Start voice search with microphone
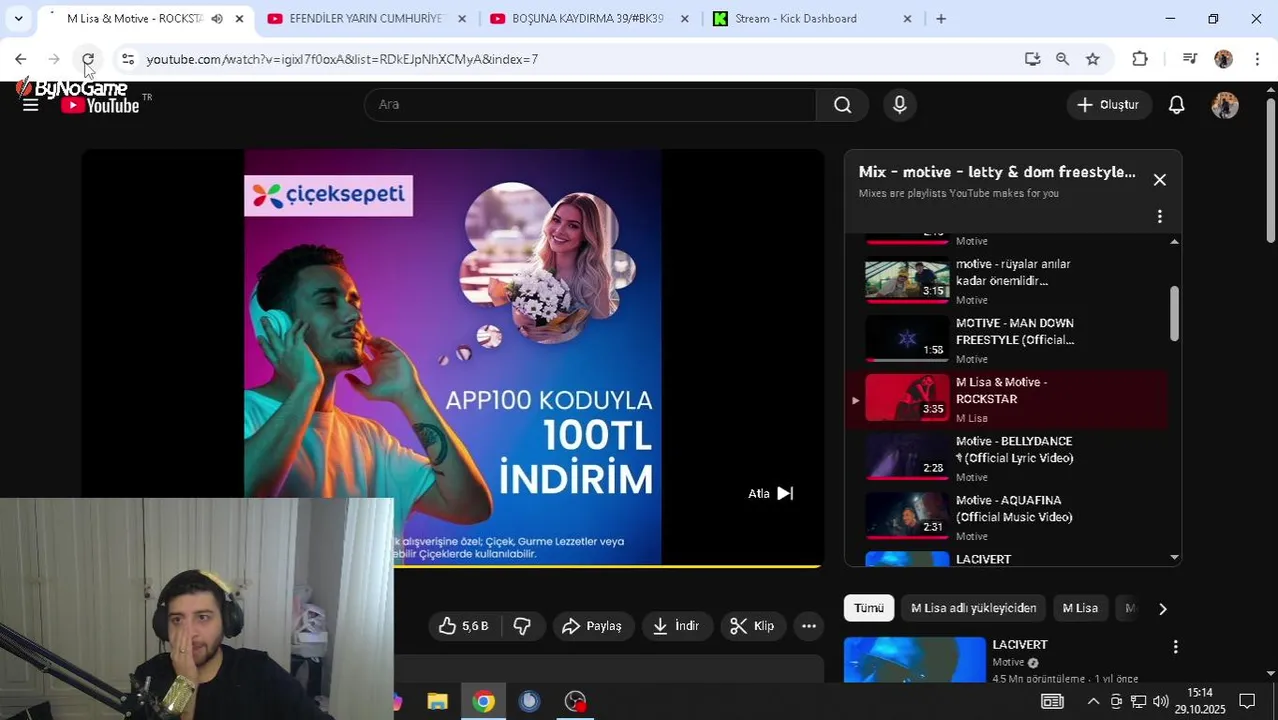Viewport: 1278px width, 720px height. coord(900,104)
